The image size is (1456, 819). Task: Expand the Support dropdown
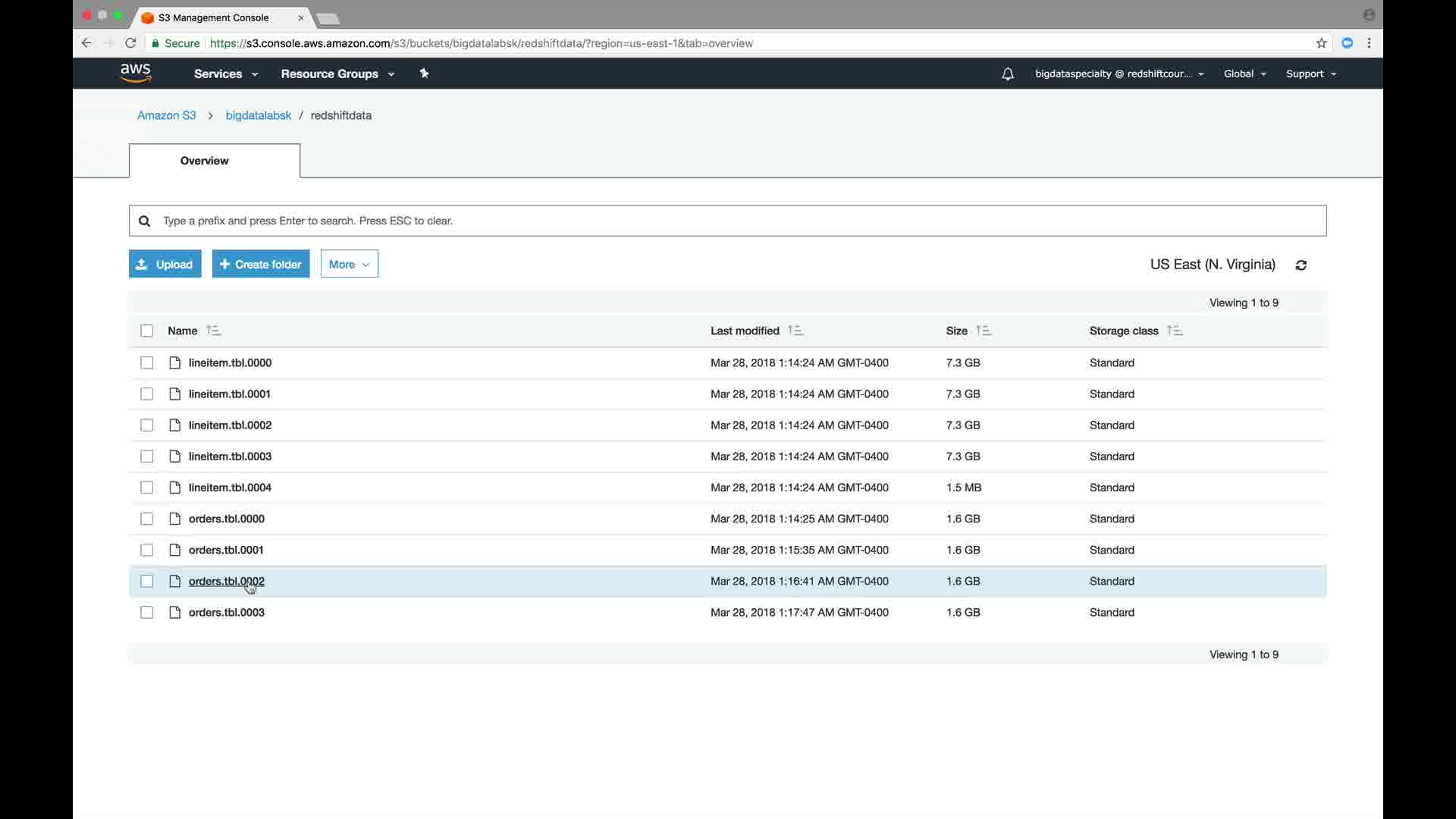pyautogui.click(x=1310, y=74)
